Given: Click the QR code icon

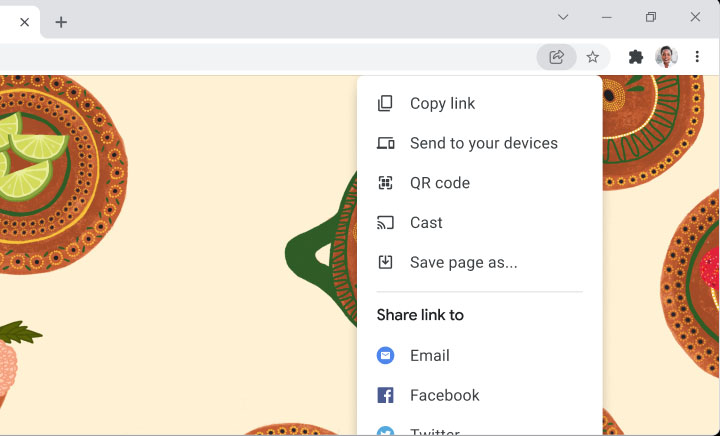Looking at the screenshot, I should 385,183.
